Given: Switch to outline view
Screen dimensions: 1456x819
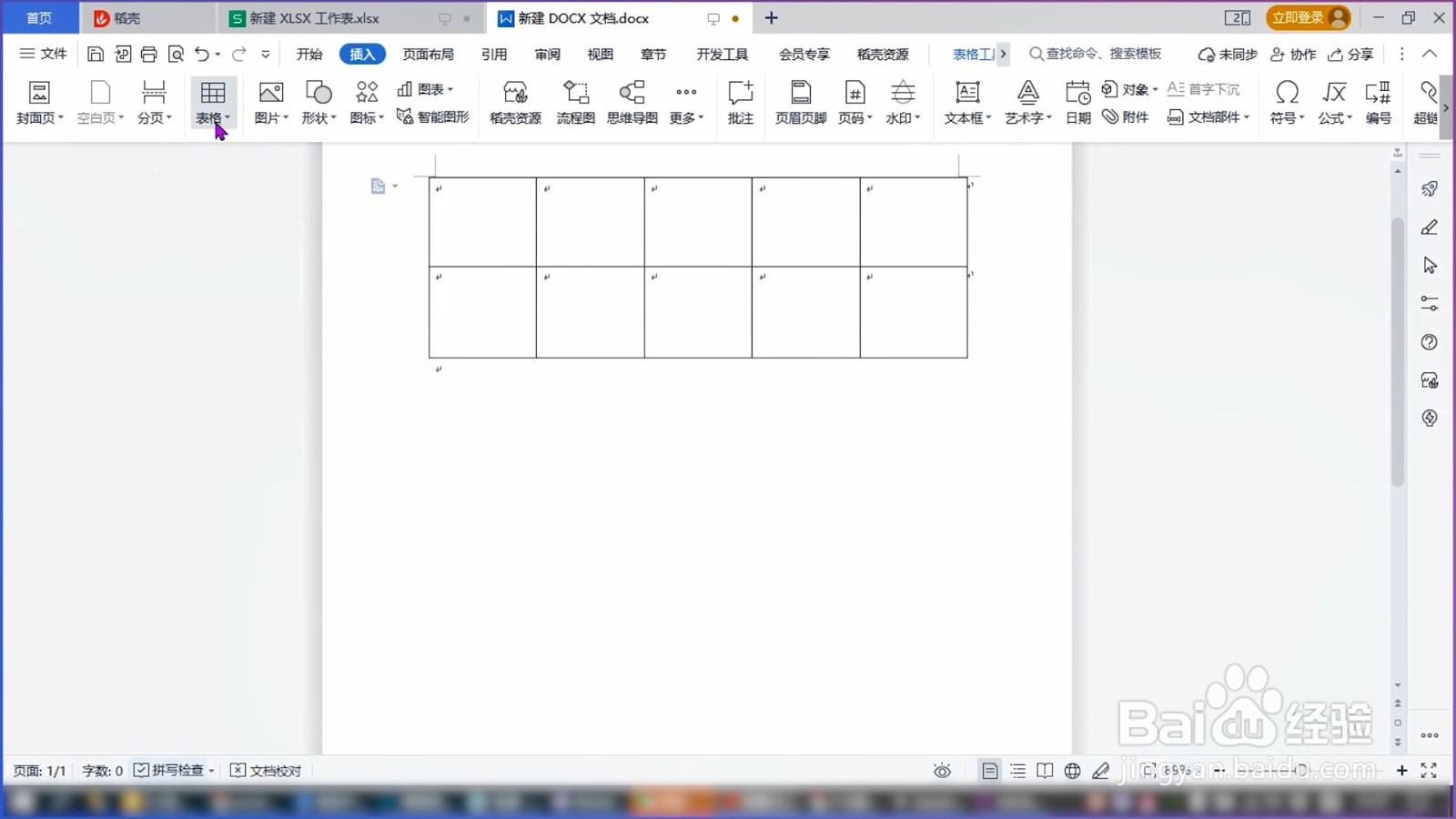Looking at the screenshot, I should tap(1018, 771).
